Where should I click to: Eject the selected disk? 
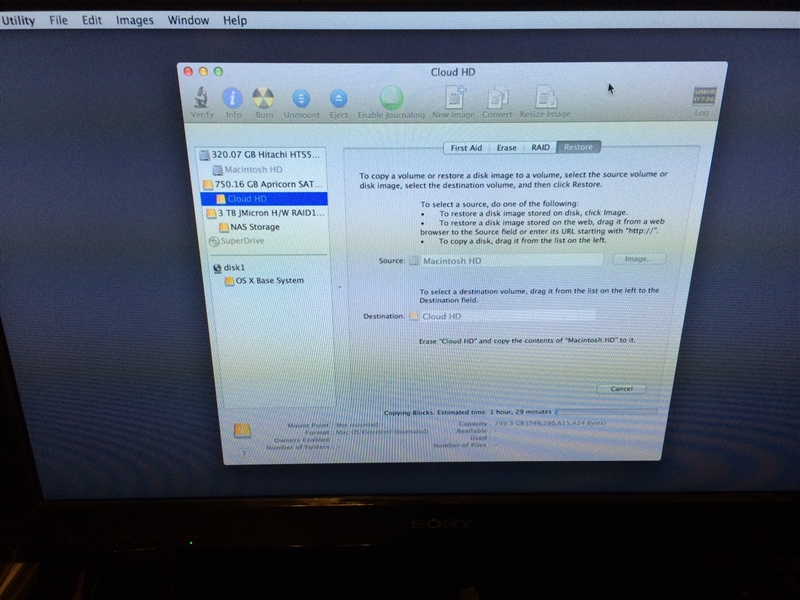[339, 104]
